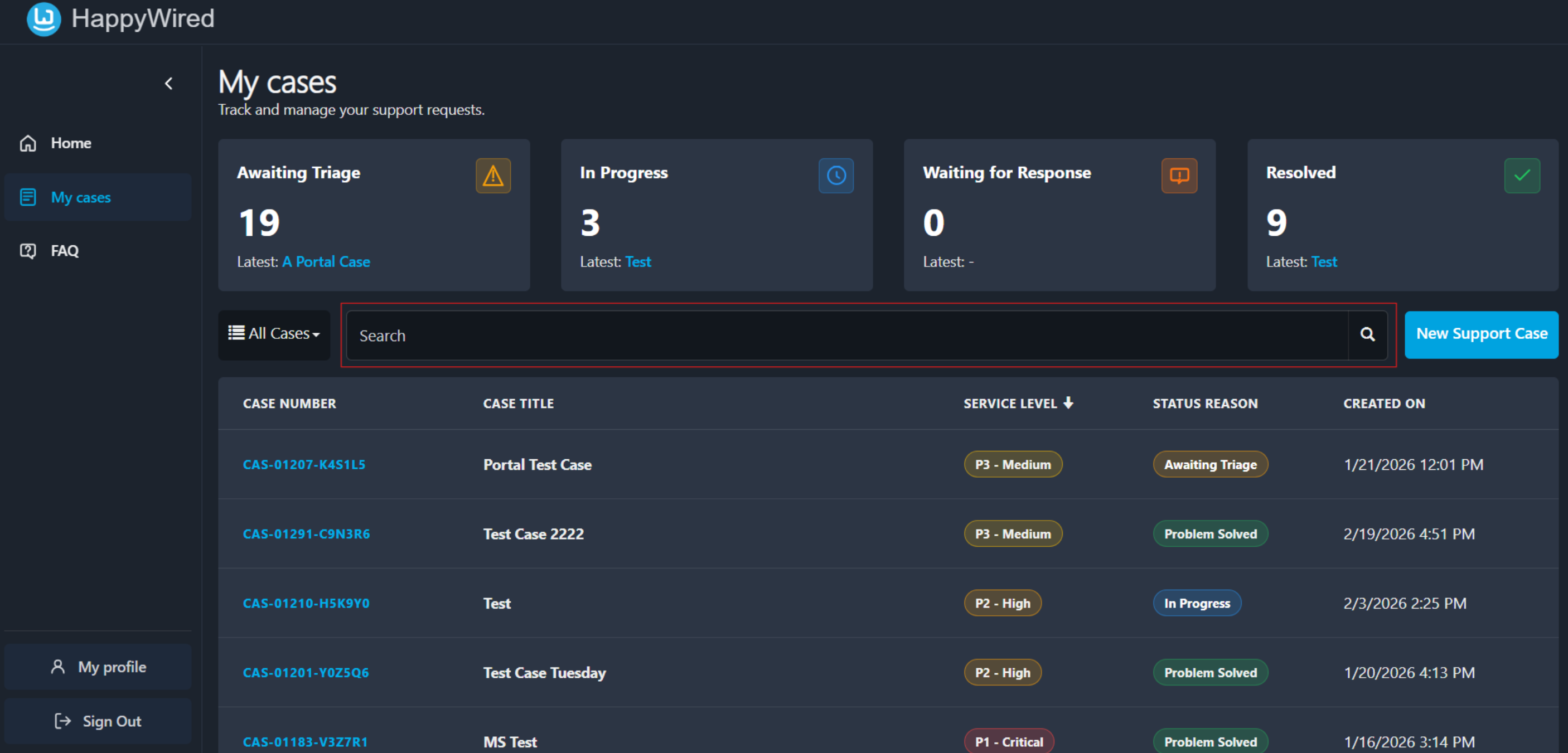
Task: Click the MS Test title
Action: 510,742
